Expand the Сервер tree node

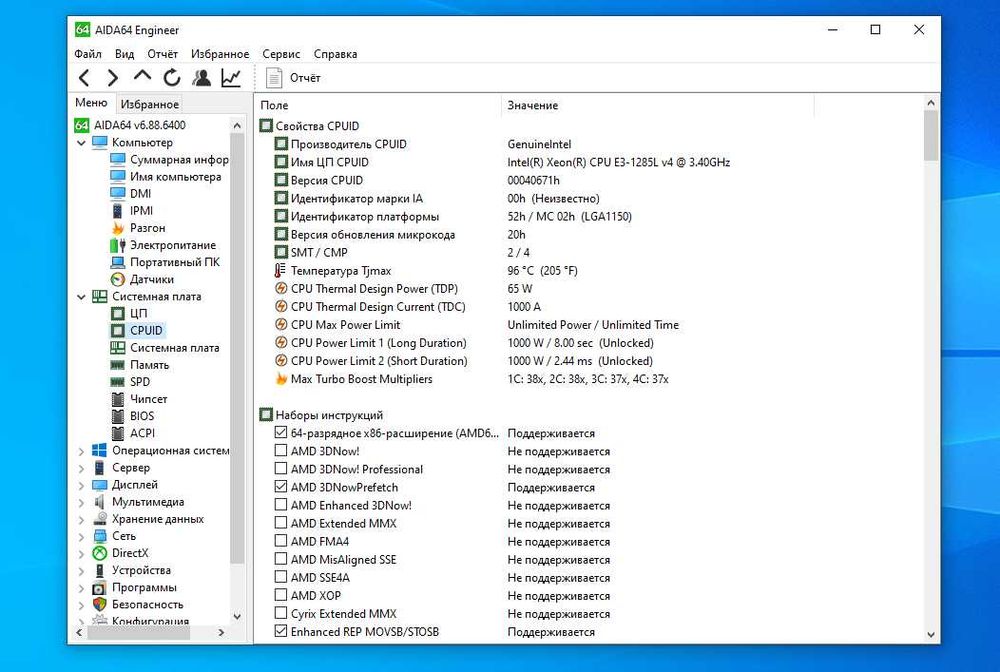(81, 468)
